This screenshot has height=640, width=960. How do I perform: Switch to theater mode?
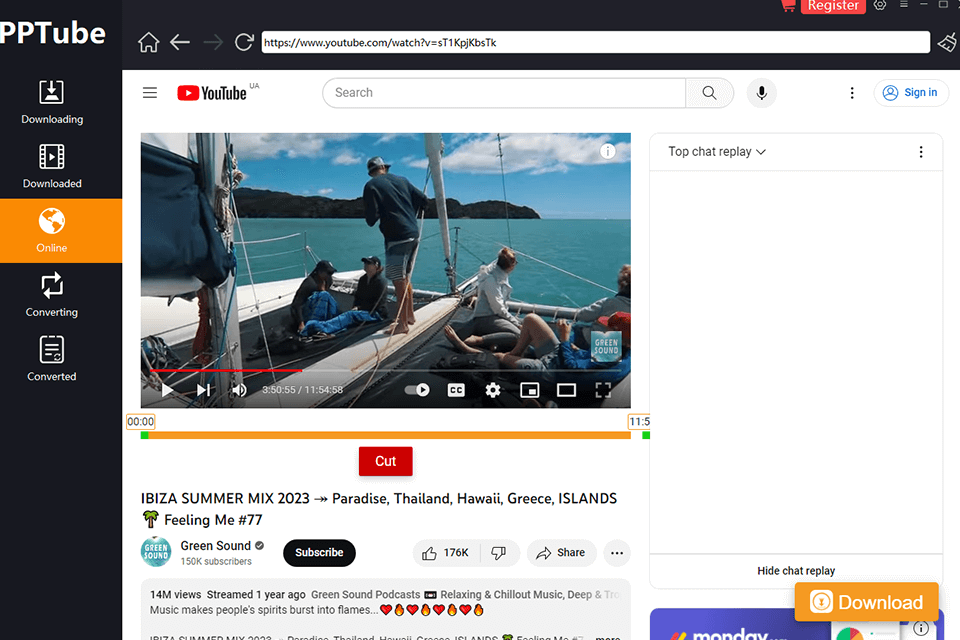(x=566, y=390)
